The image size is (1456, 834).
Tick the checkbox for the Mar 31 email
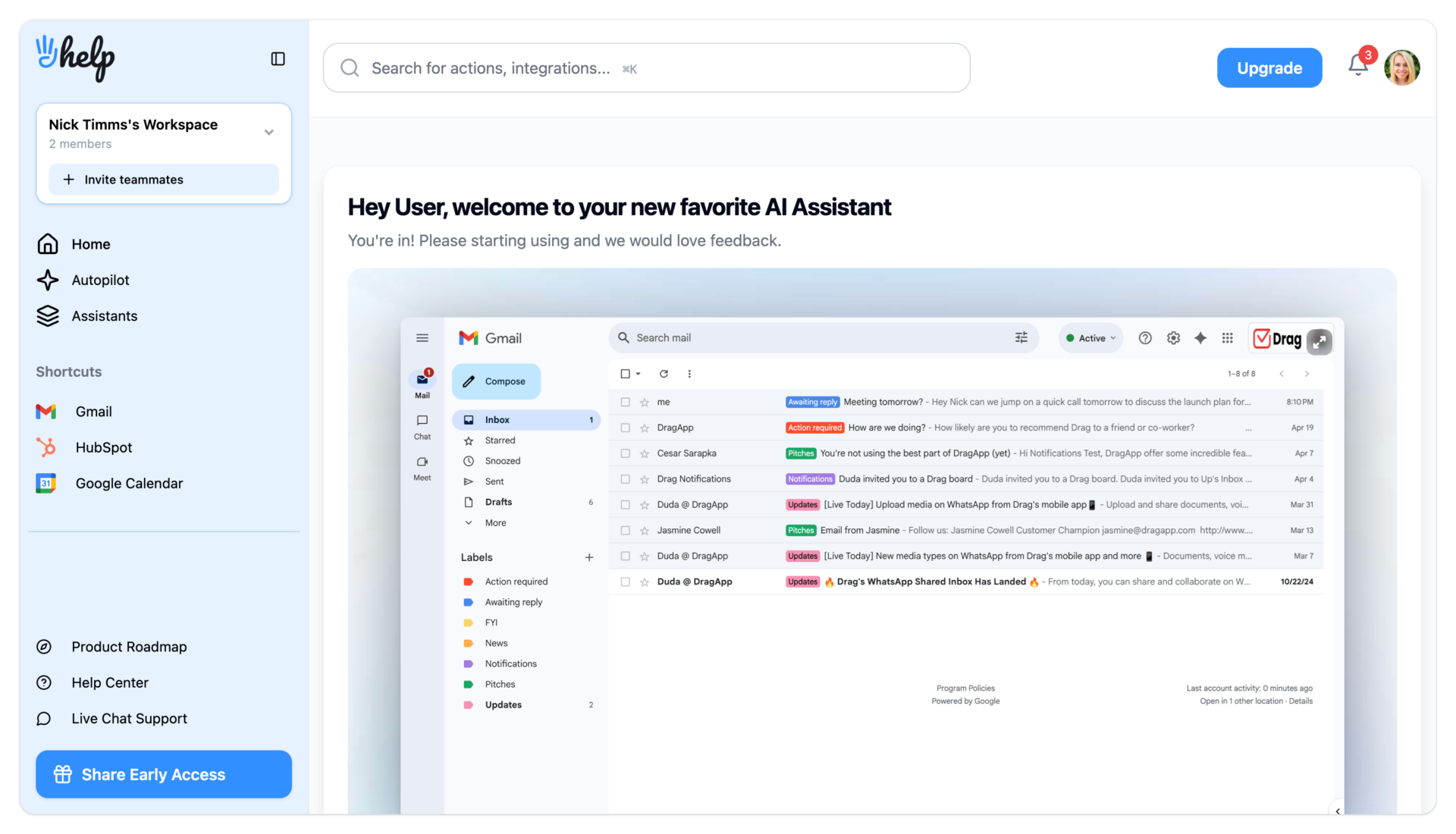click(625, 505)
